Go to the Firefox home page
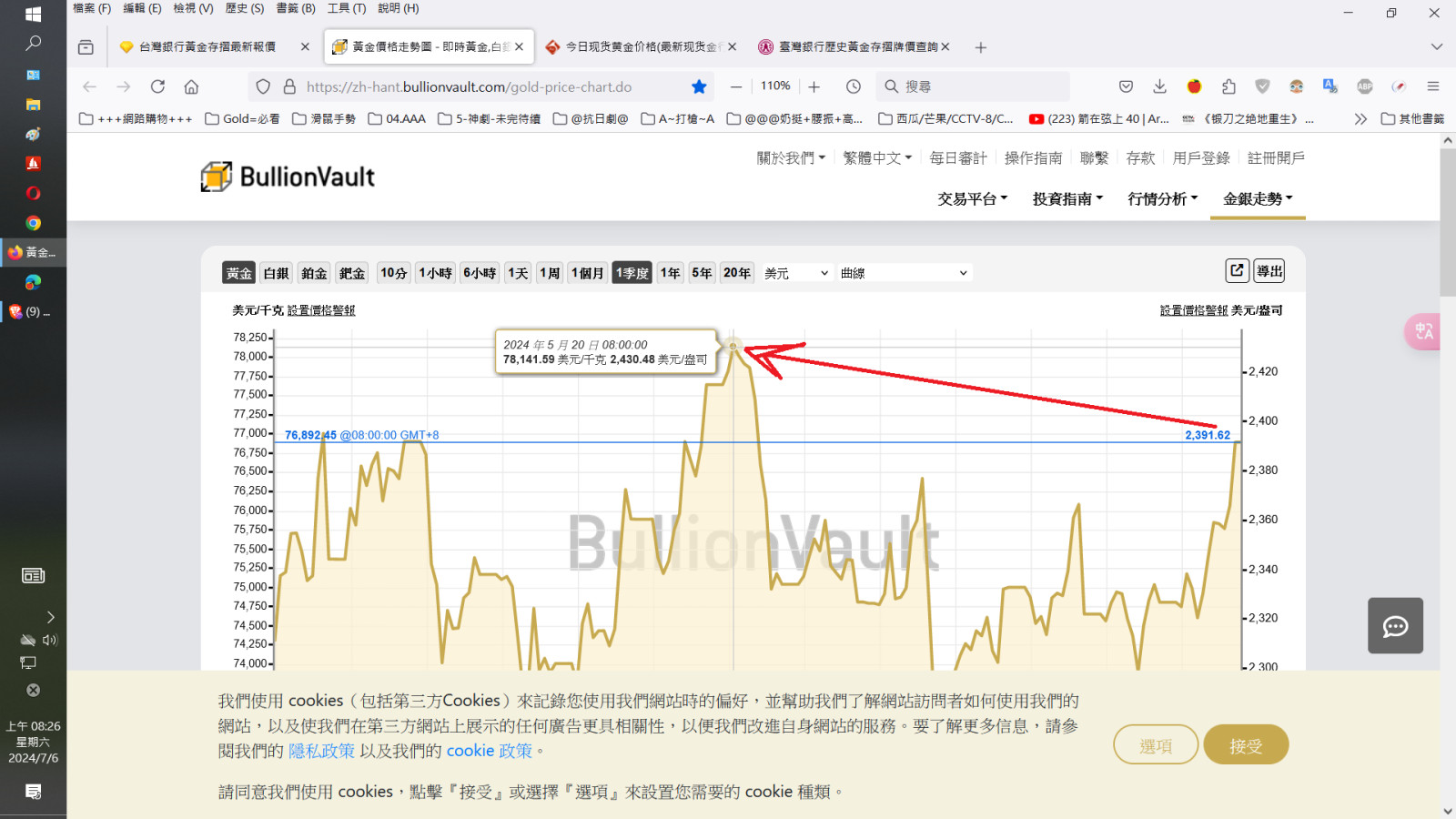The height and width of the screenshot is (819, 1456). (x=191, y=86)
